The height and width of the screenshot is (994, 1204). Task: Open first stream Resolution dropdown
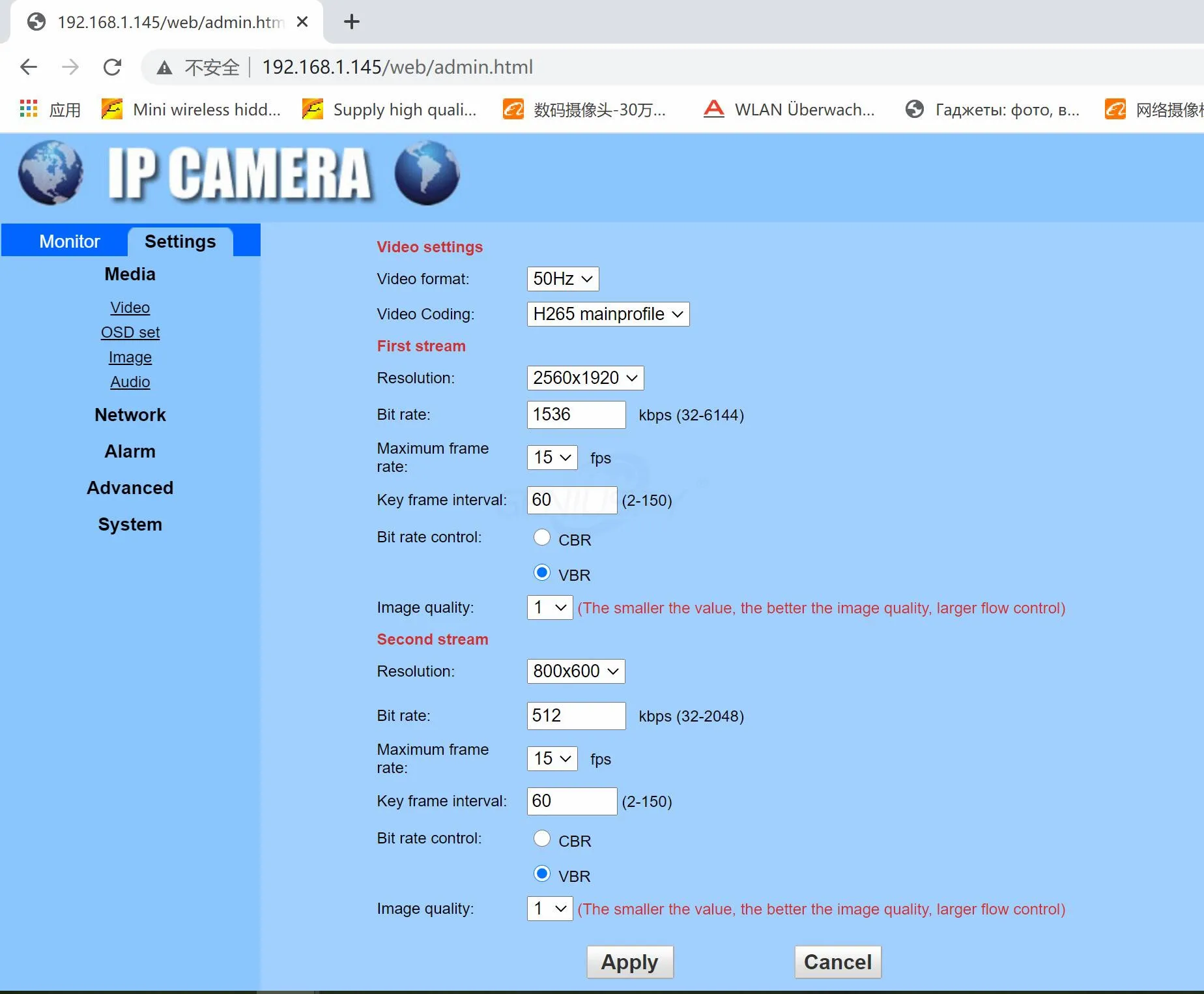click(584, 378)
